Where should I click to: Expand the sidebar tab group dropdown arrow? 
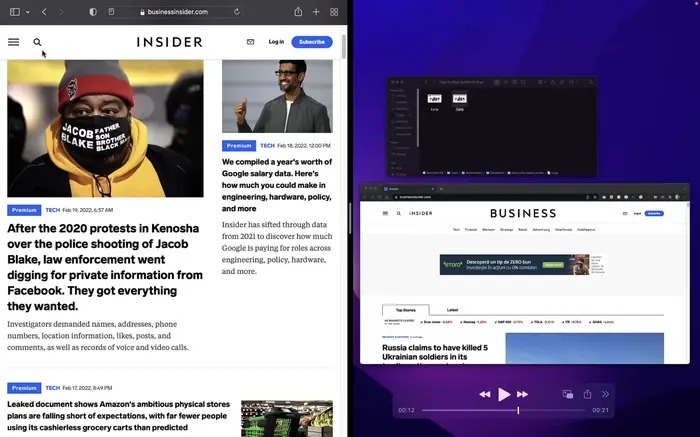click(x=26, y=12)
